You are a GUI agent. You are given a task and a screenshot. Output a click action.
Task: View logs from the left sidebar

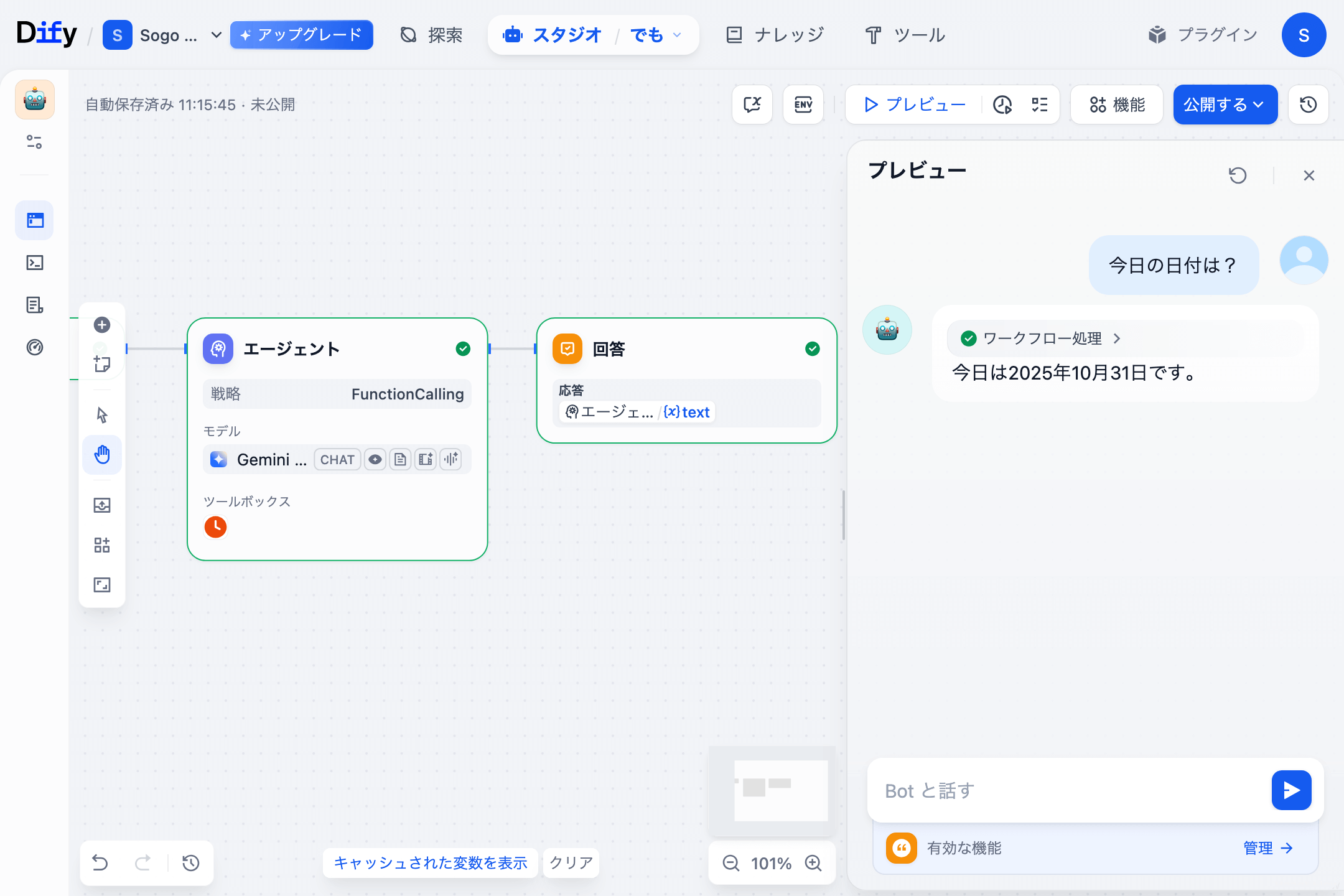(35, 304)
